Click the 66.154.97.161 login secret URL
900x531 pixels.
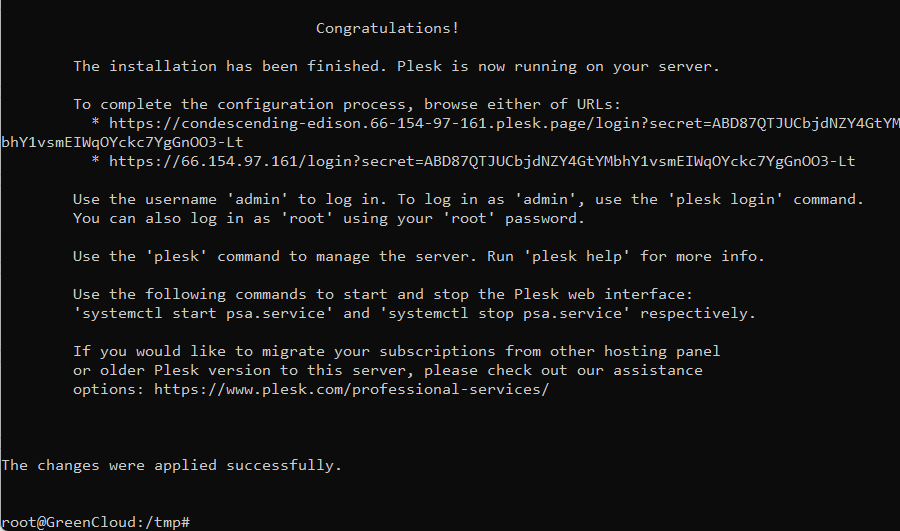point(482,161)
